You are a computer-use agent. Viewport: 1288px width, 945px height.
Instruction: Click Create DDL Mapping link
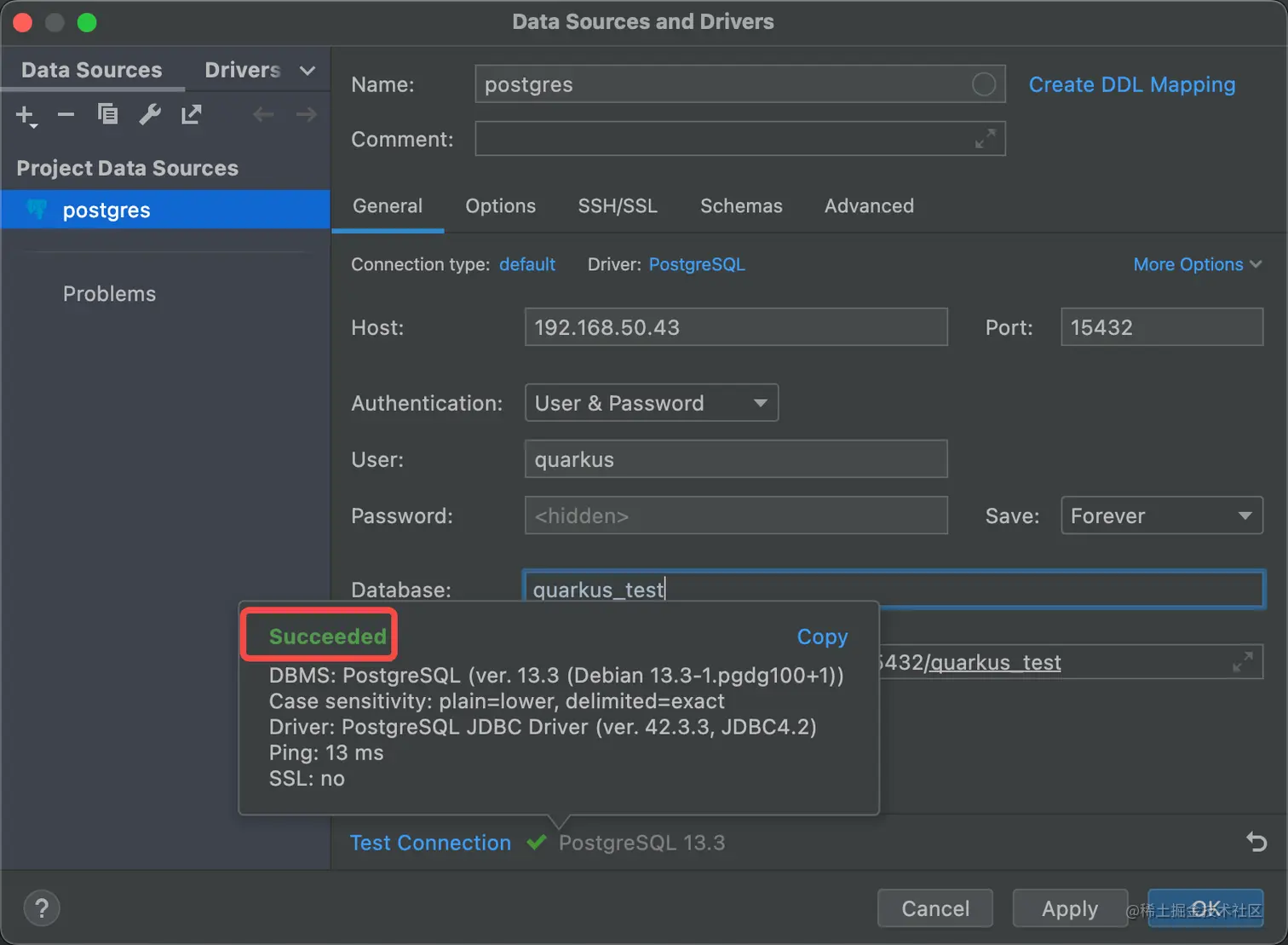pyautogui.click(x=1132, y=84)
